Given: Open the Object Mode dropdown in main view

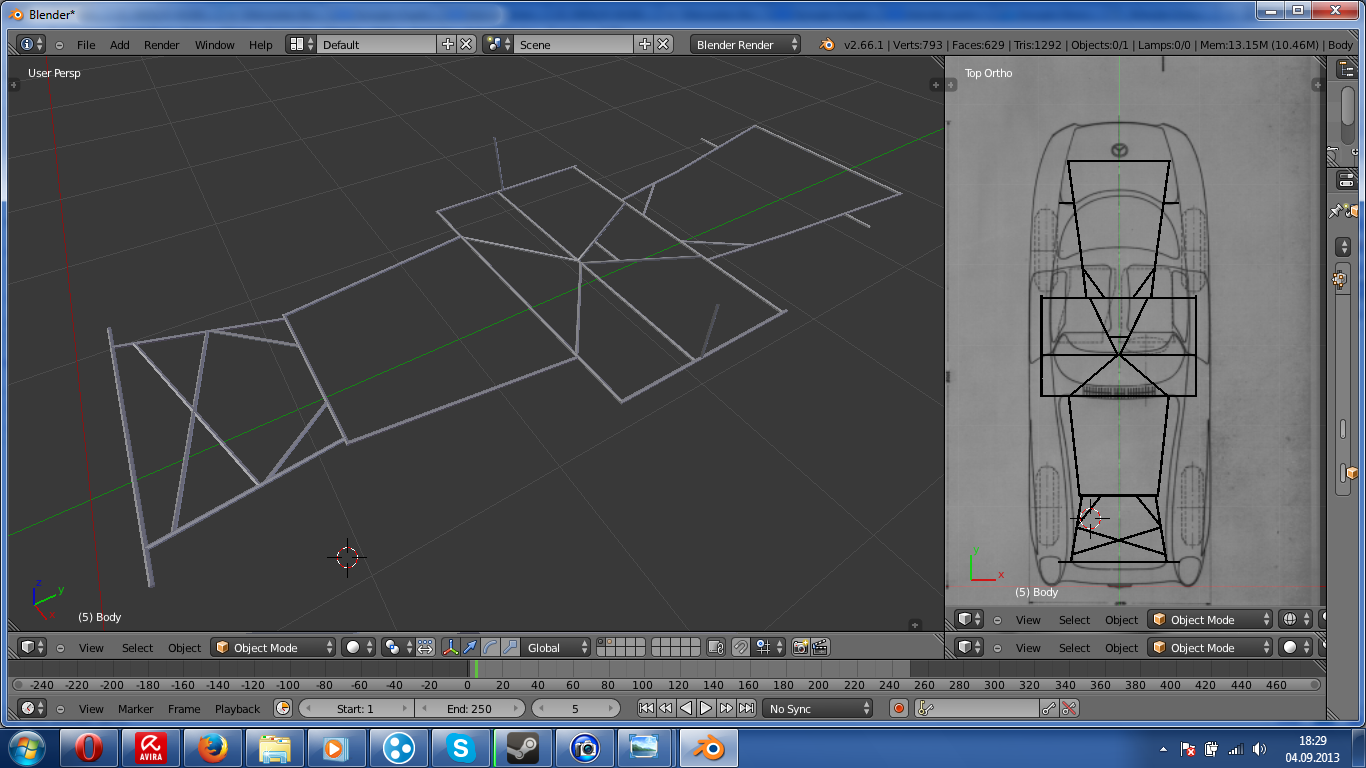Looking at the screenshot, I should (x=273, y=647).
